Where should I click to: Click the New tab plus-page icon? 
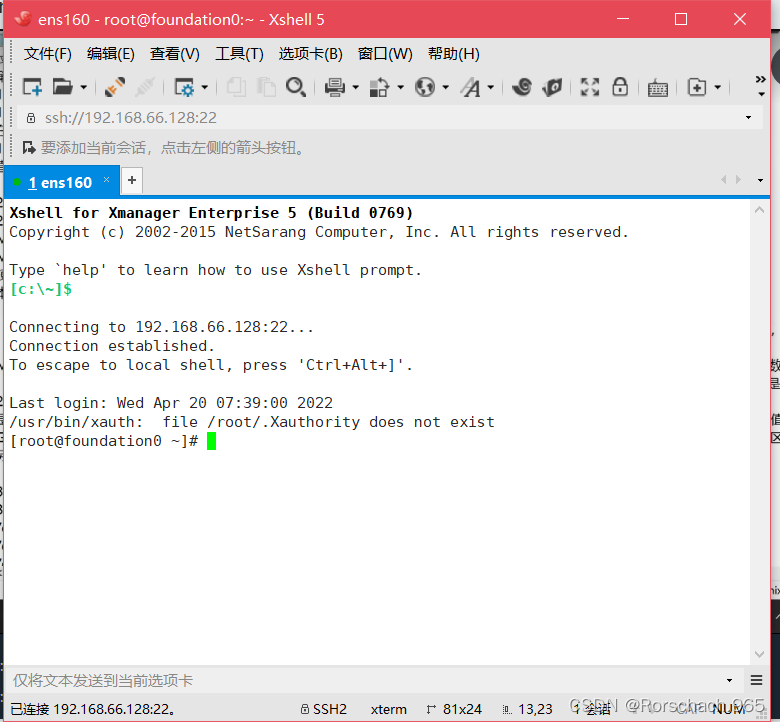click(697, 88)
